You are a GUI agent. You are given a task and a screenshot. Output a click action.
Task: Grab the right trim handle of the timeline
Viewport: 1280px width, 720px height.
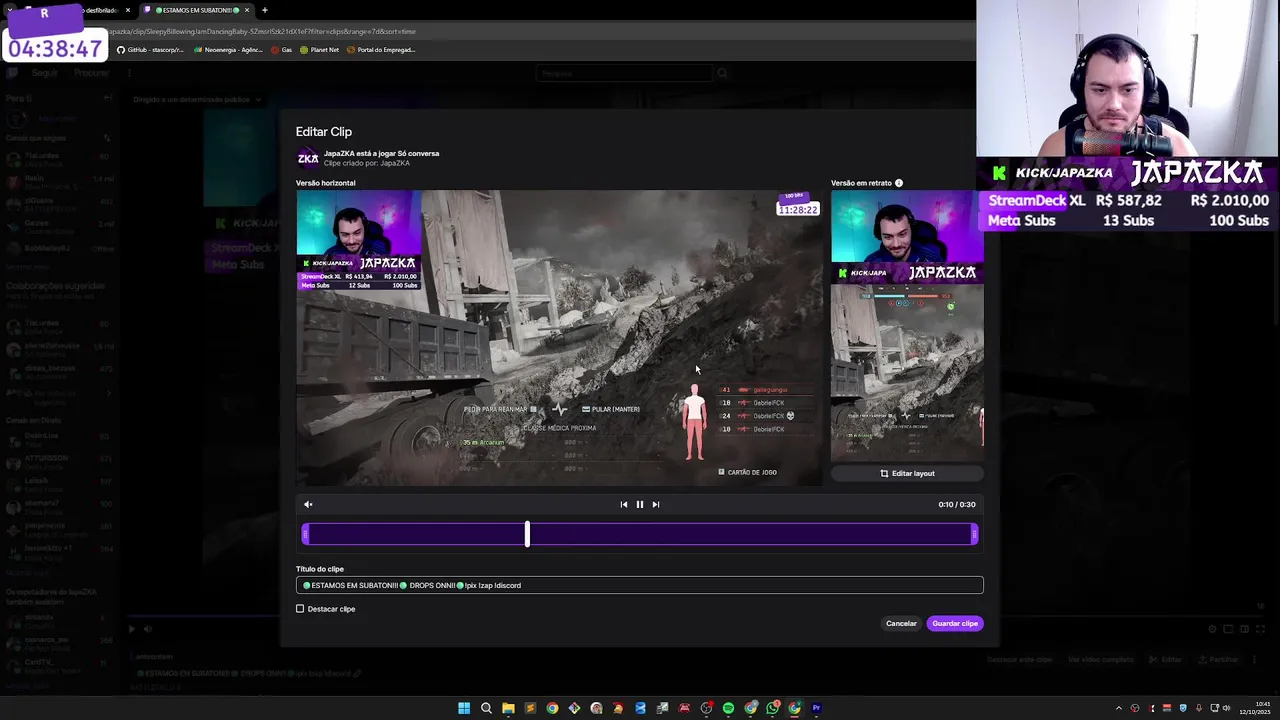coord(974,535)
